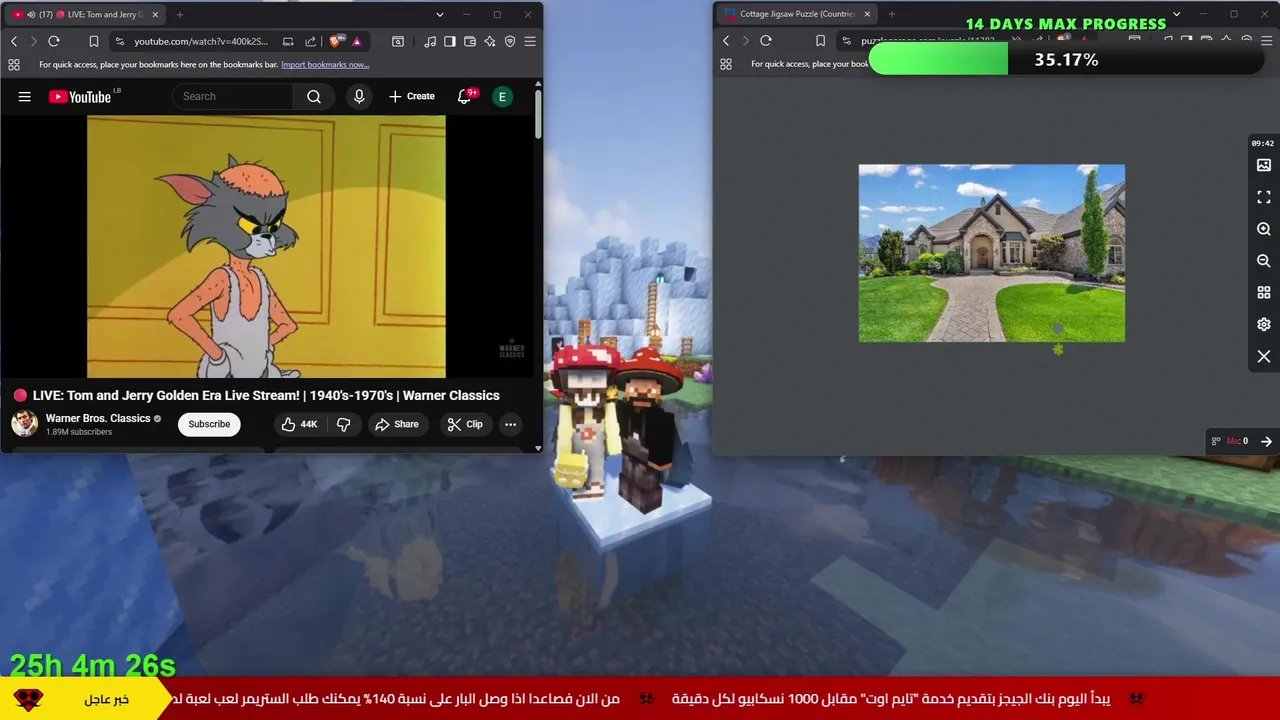Open the YouTube hamburger guide menu
Screen dimensions: 1280x720
(25, 96)
